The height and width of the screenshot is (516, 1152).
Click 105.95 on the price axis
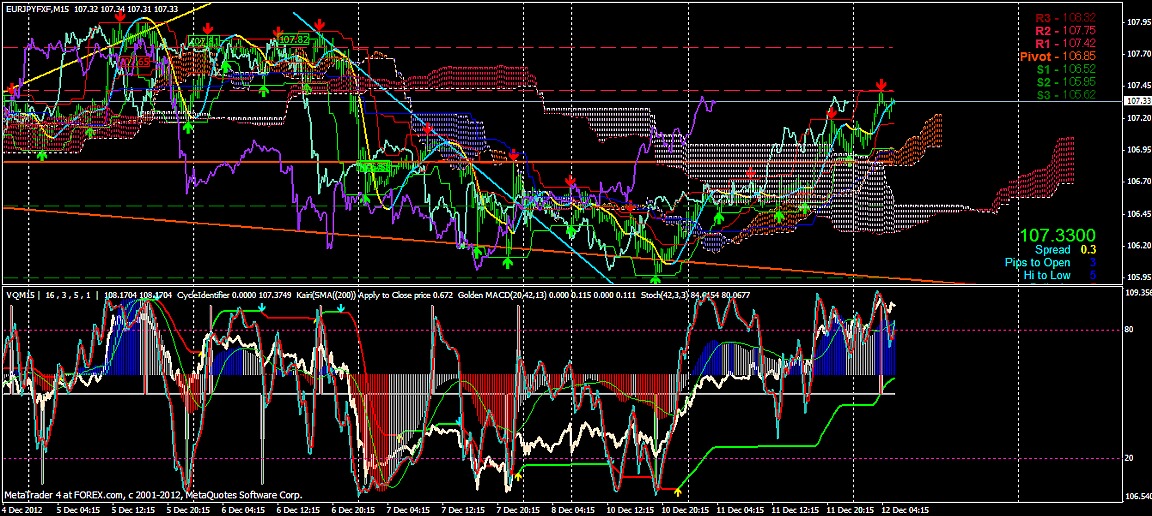1137,276
